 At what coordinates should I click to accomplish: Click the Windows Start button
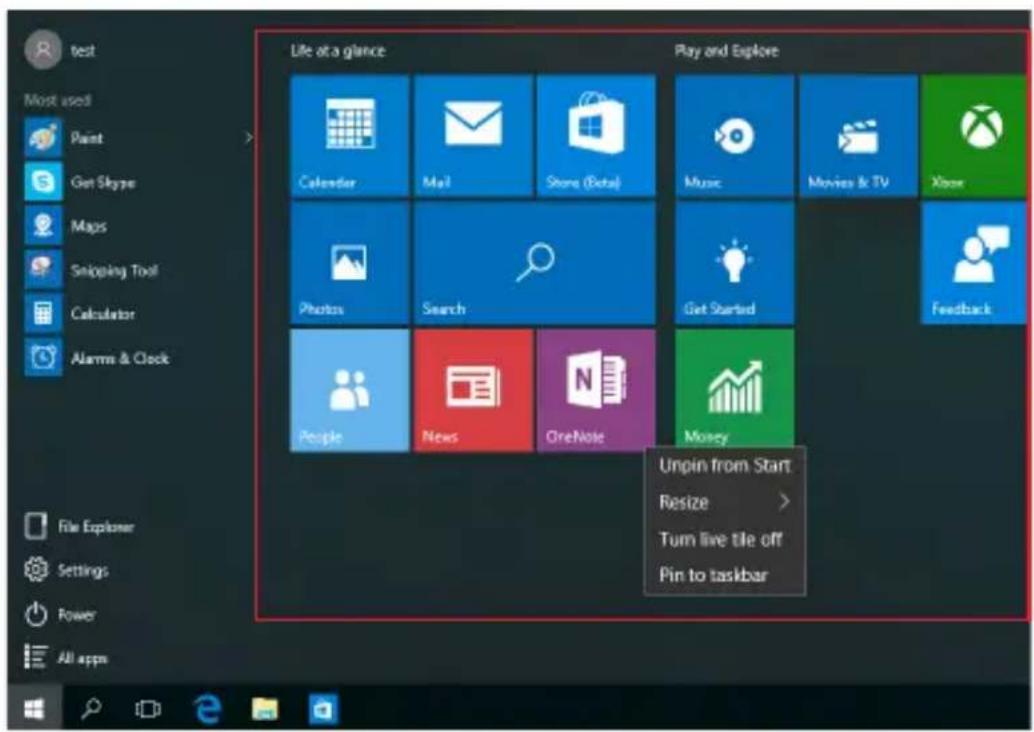[x=34, y=708]
